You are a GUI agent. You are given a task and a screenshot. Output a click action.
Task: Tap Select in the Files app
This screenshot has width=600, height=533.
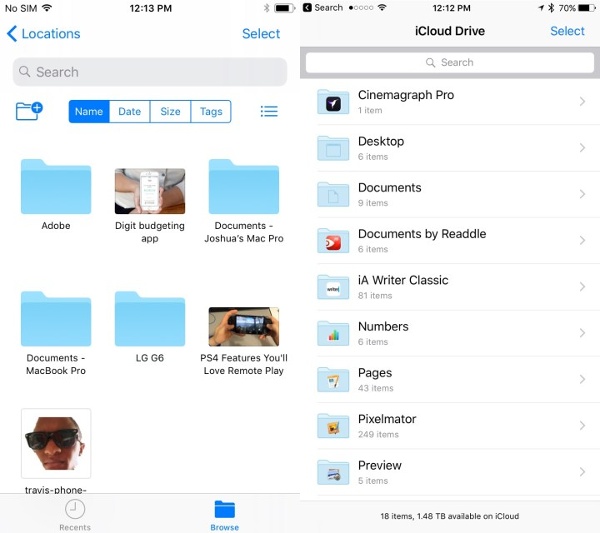(x=261, y=34)
